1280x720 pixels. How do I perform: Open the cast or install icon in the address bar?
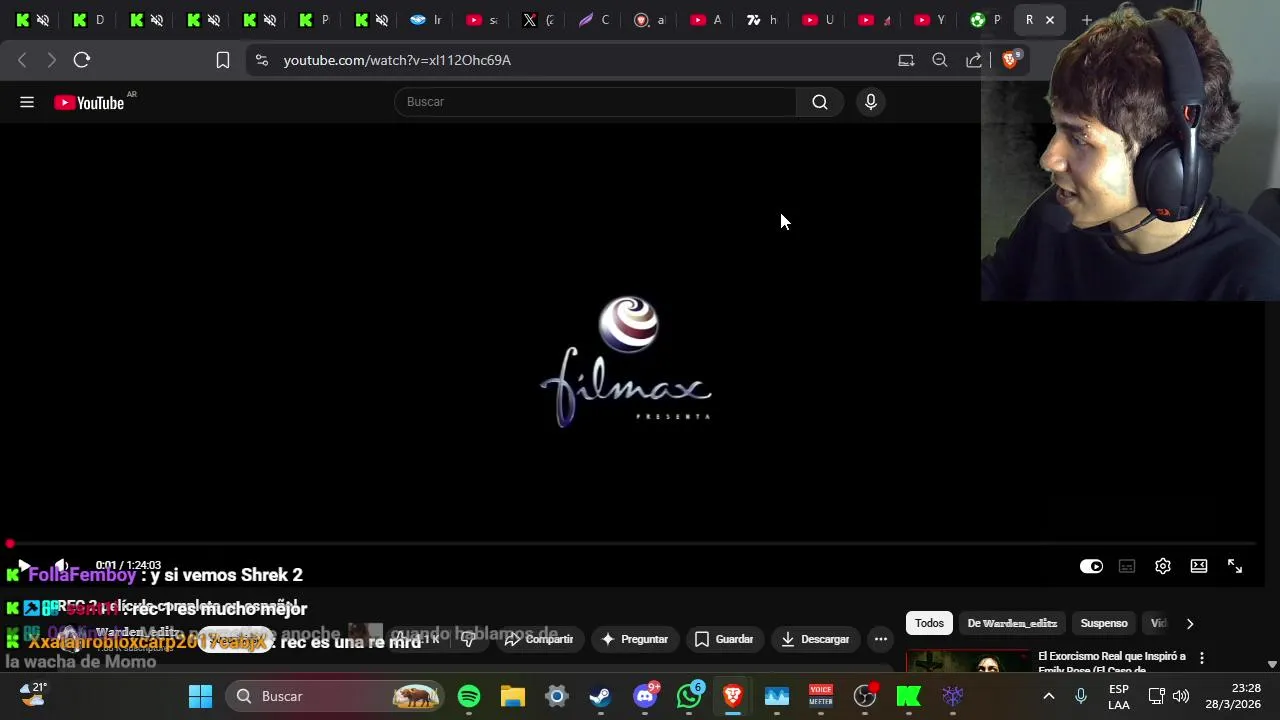coord(906,60)
